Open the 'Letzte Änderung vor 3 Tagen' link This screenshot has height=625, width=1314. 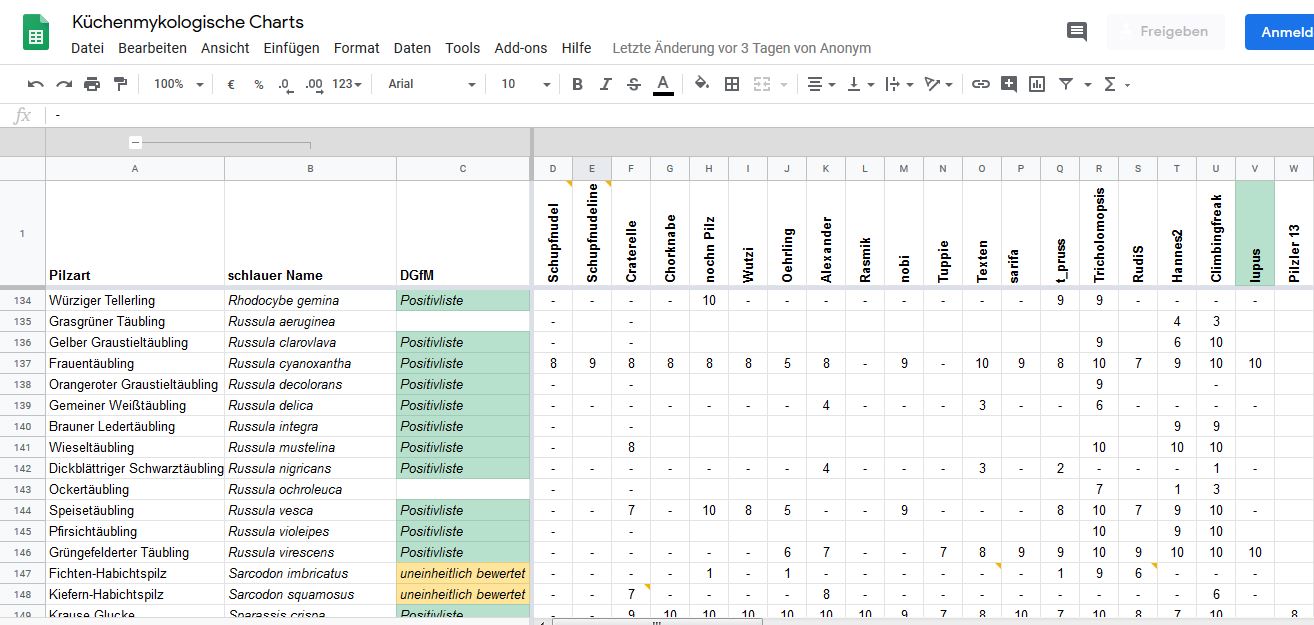(x=741, y=48)
